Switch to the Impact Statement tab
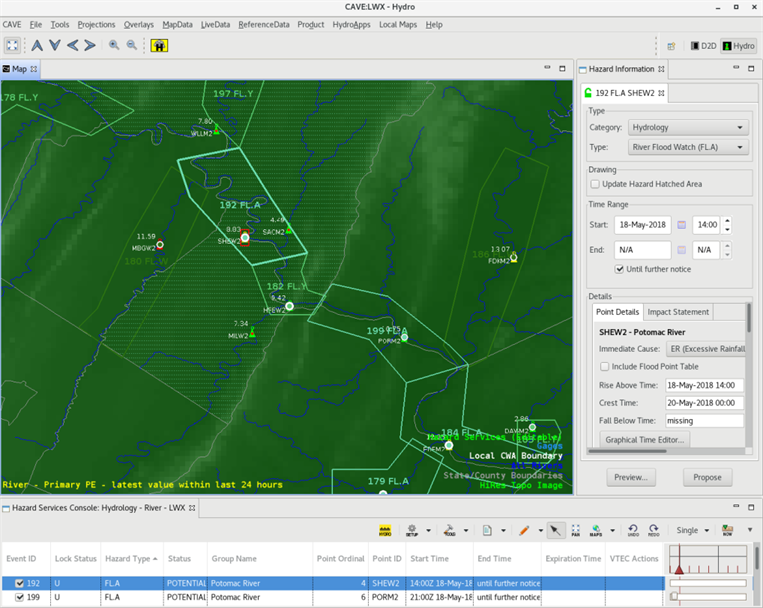763x608 pixels. pos(678,312)
